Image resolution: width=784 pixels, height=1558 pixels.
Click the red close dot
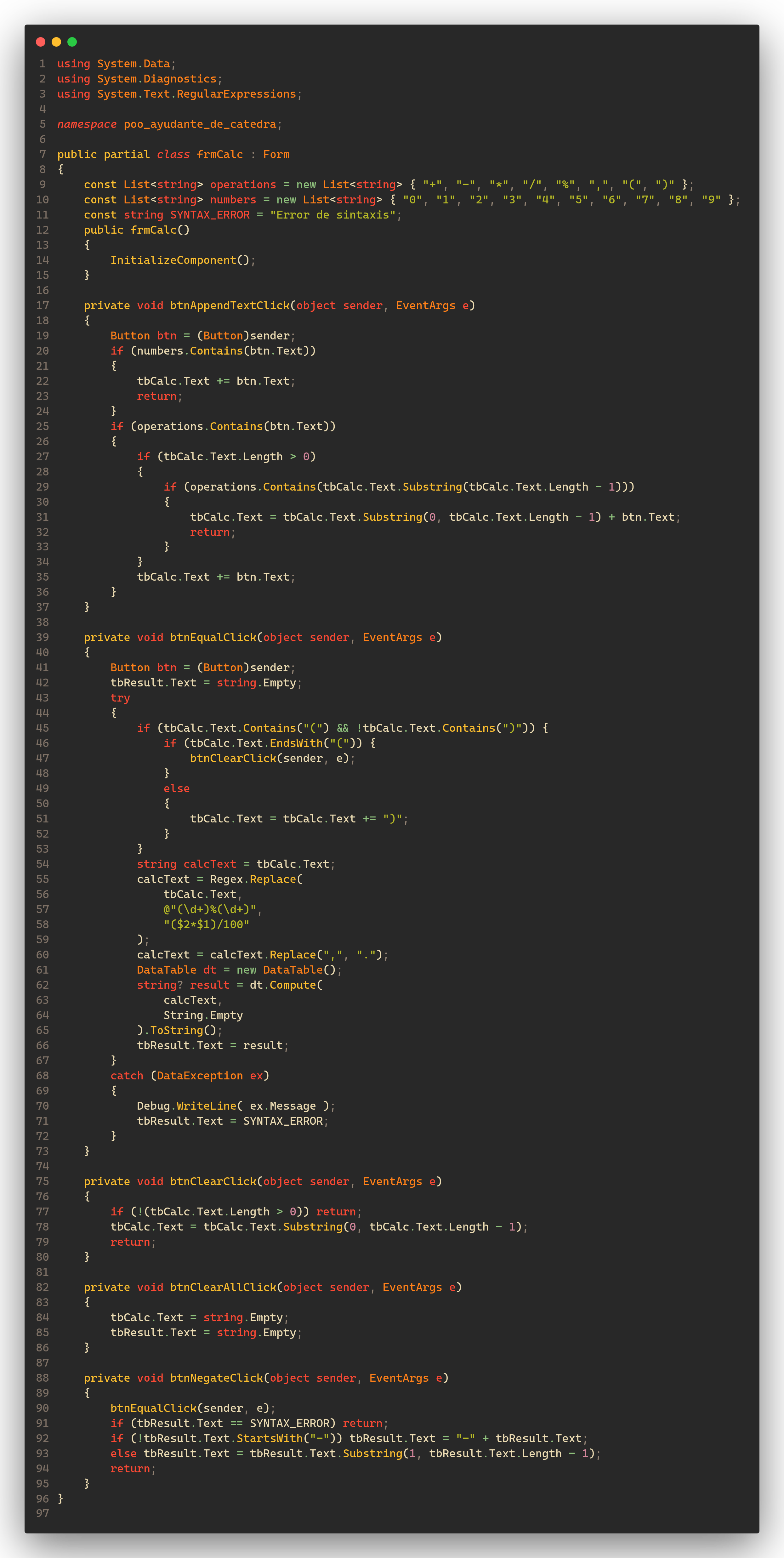pos(41,42)
